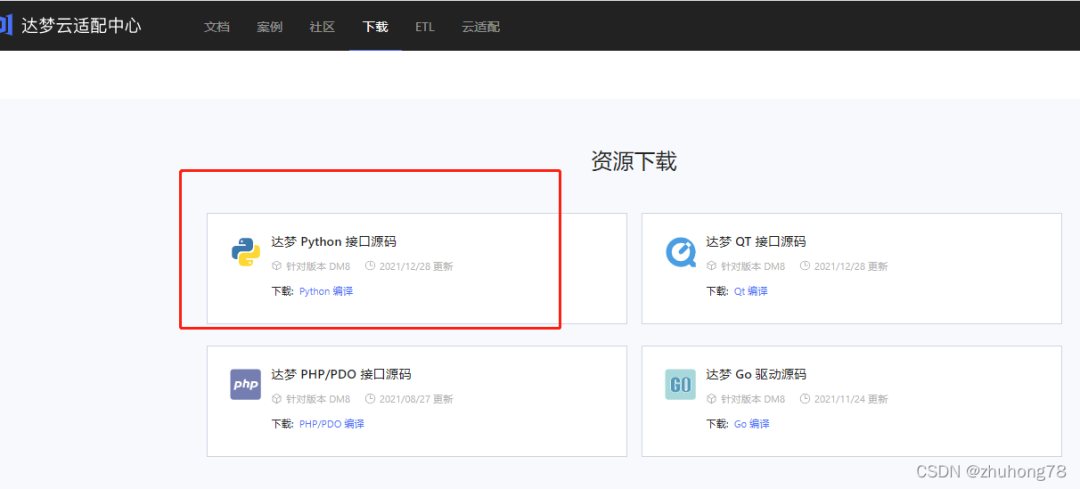Click 针对版本 DM8 in the PHP/PDO card
Image resolution: width=1080 pixels, height=489 pixels.
(318, 399)
